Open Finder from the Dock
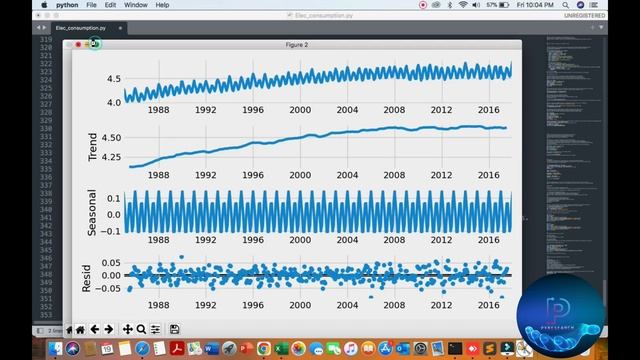640x360 pixels. [56, 349]
